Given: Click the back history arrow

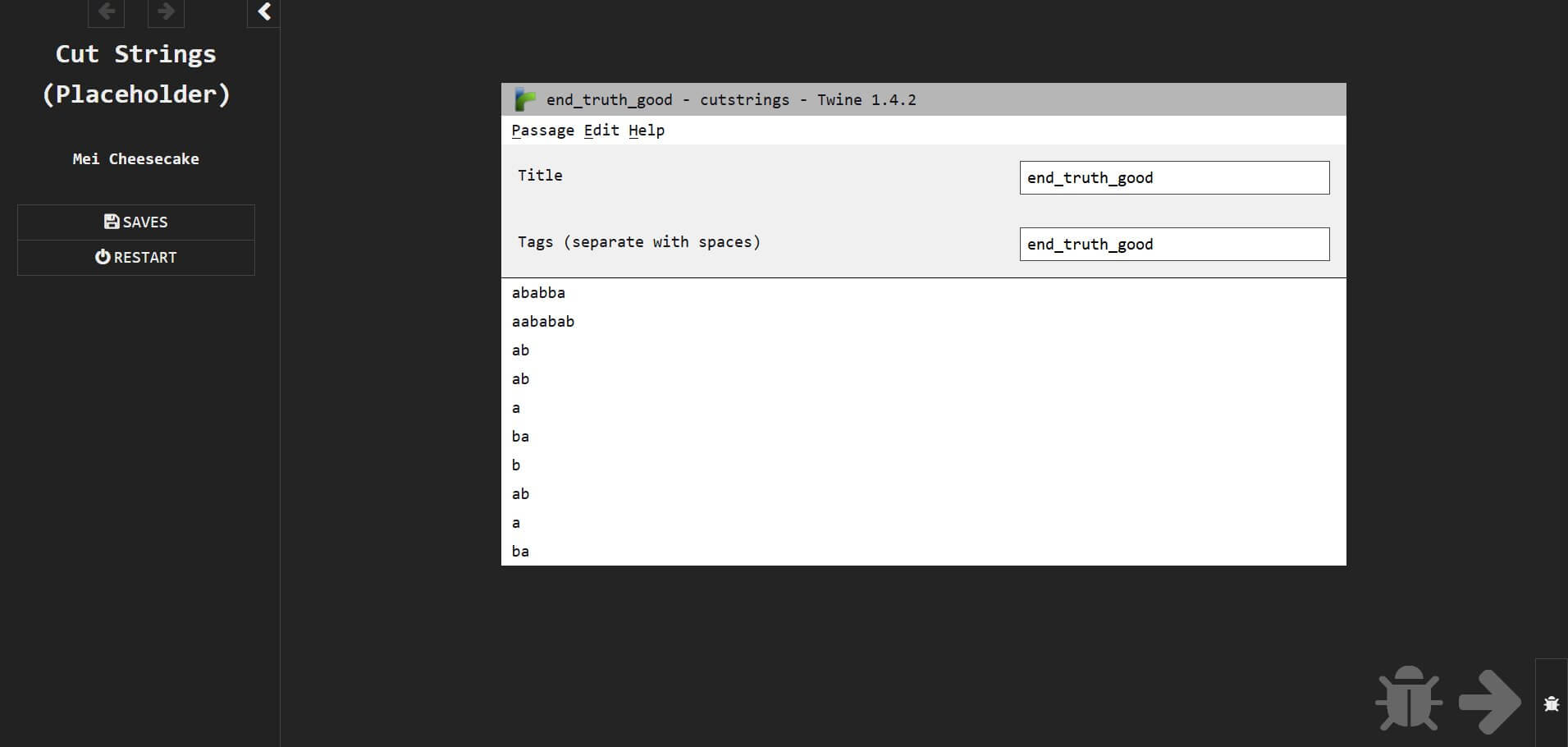Looking at the screenshot, I should click(107, 11).
